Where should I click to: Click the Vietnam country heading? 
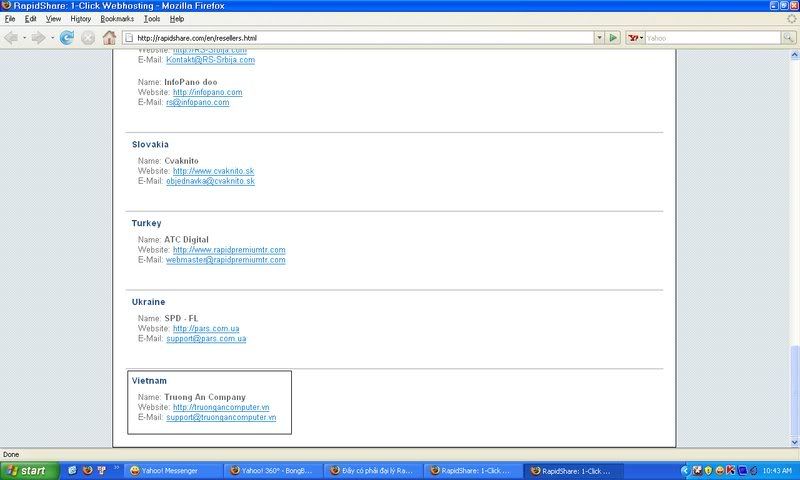(149, 381)
